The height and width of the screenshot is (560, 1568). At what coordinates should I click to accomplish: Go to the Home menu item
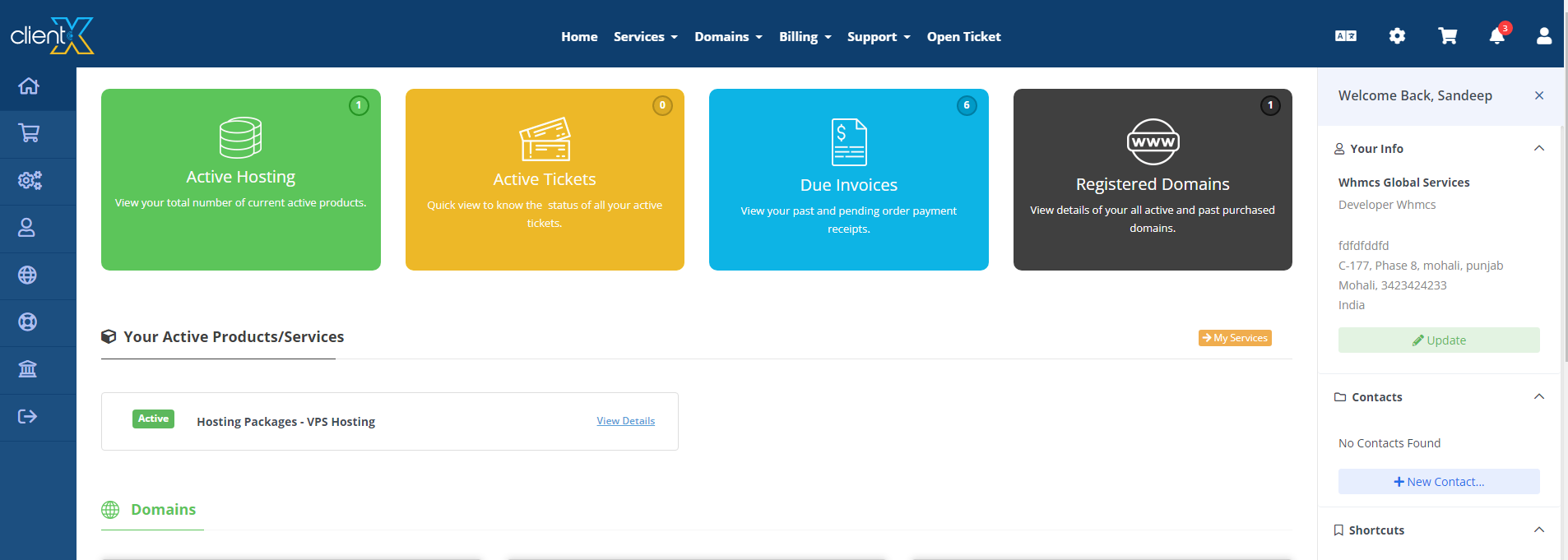pyautogui.click(x=579, y=37)
